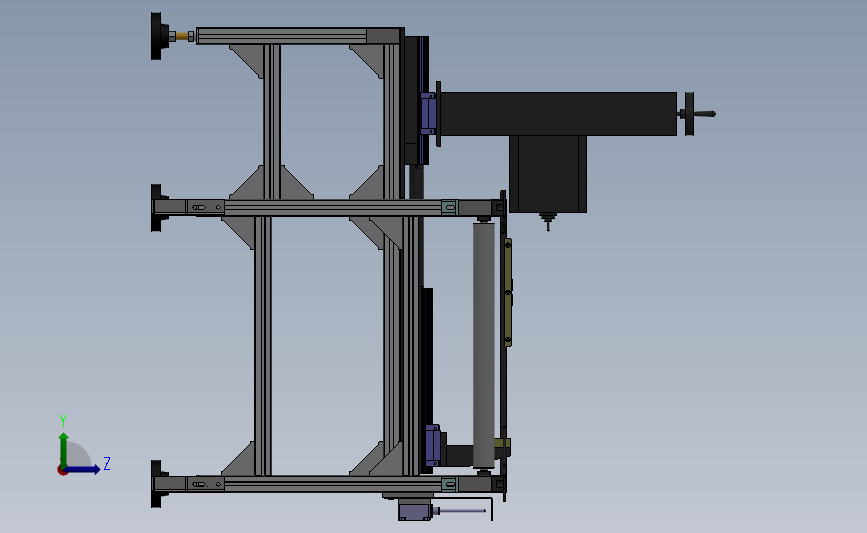Select the bottom-left black leveling foot

tap(158, 484)
